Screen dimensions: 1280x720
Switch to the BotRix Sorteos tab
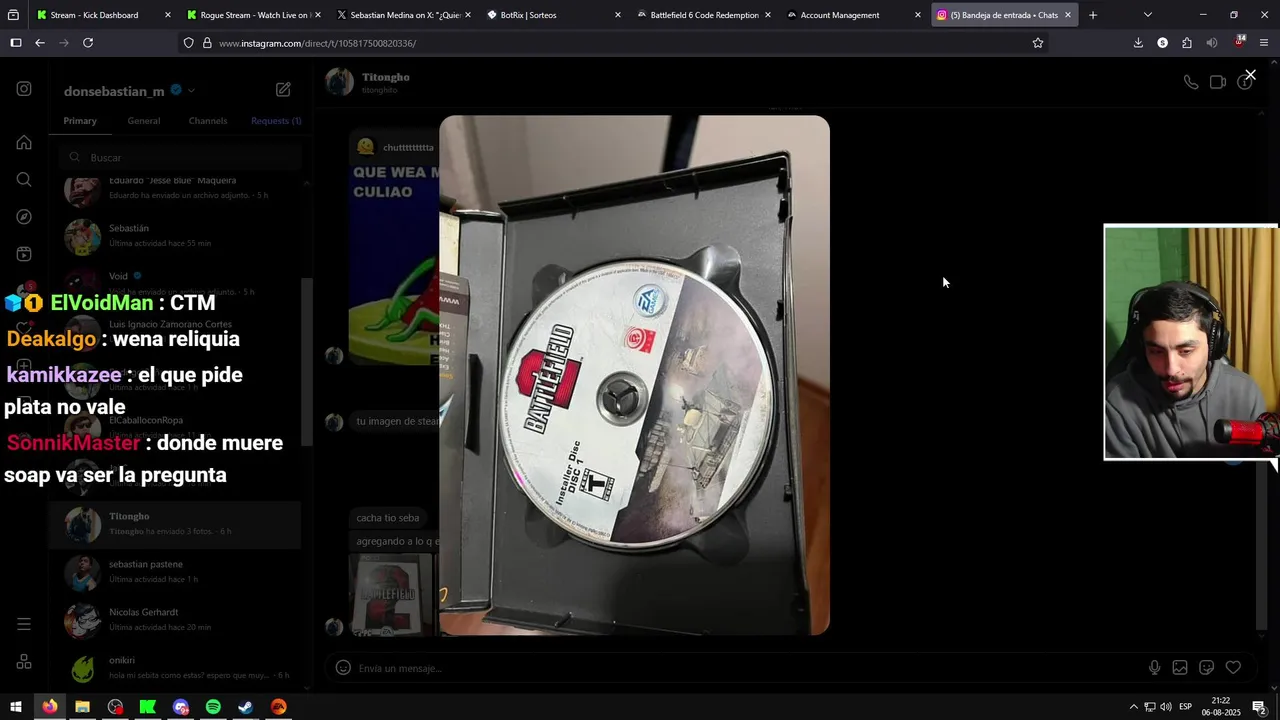(x=553, y=15)
